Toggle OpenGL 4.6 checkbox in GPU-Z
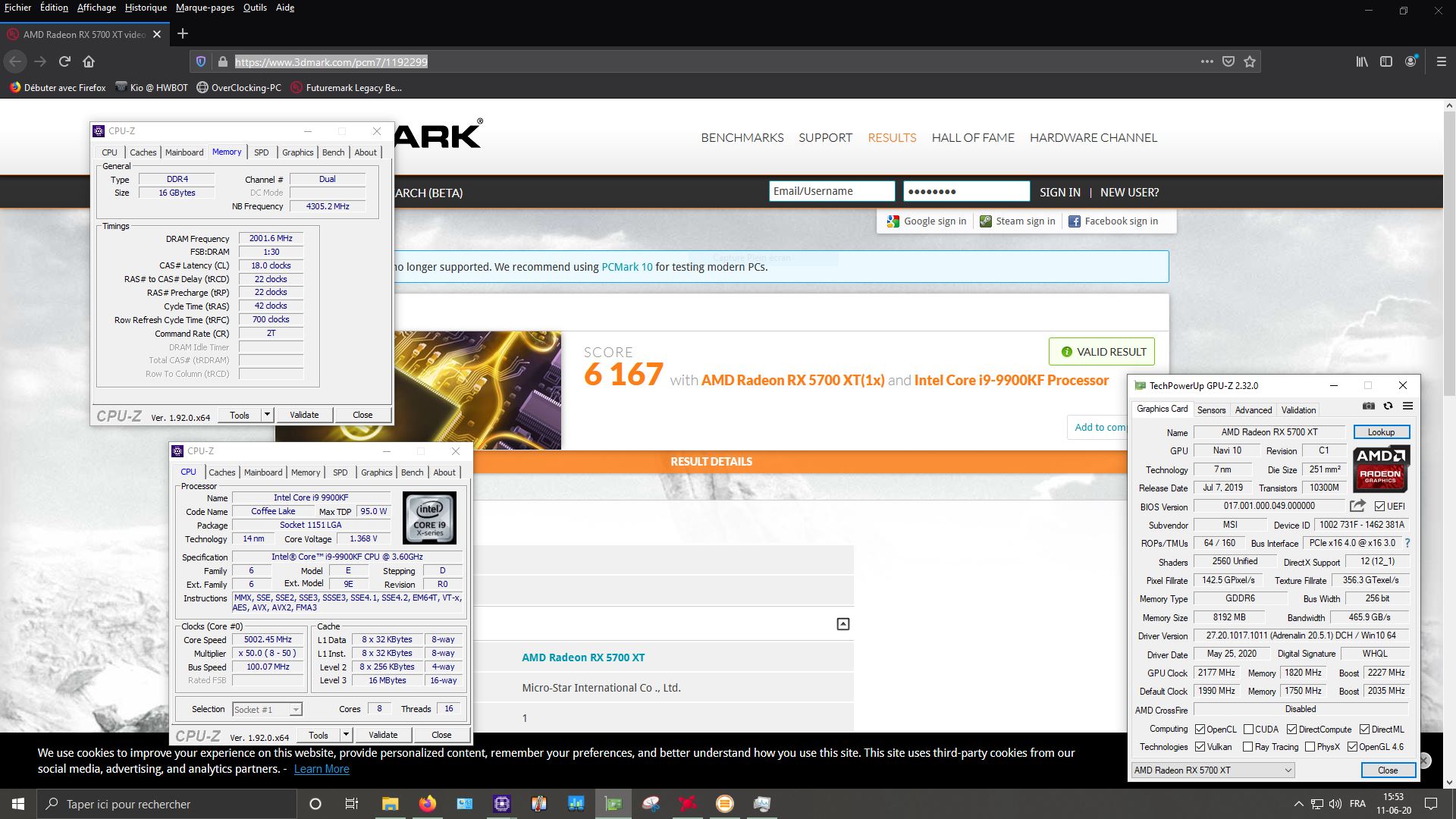 click(x=1352, y=747)
